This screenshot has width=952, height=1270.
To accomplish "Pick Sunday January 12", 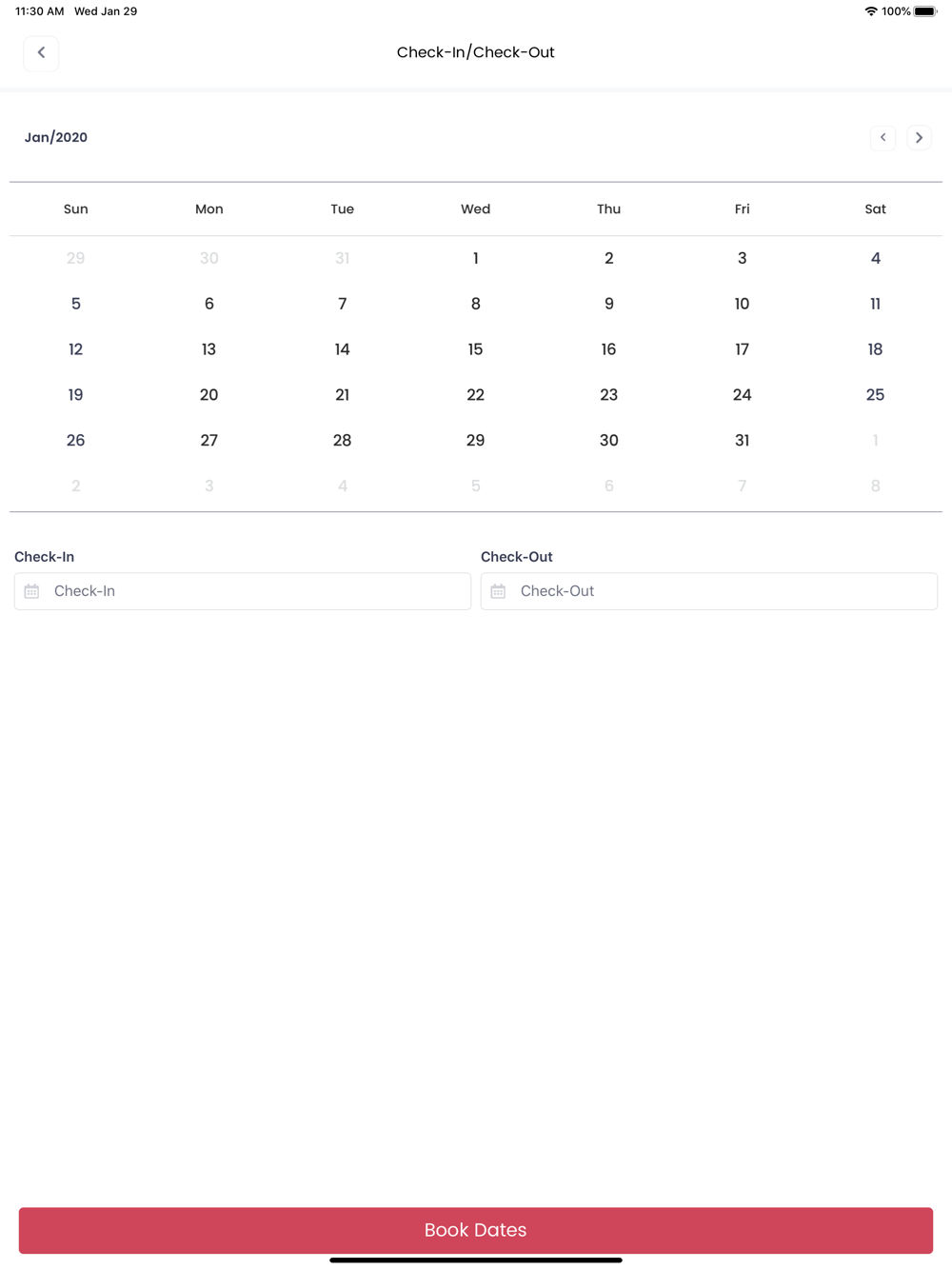I will click(x=76, y=349).
